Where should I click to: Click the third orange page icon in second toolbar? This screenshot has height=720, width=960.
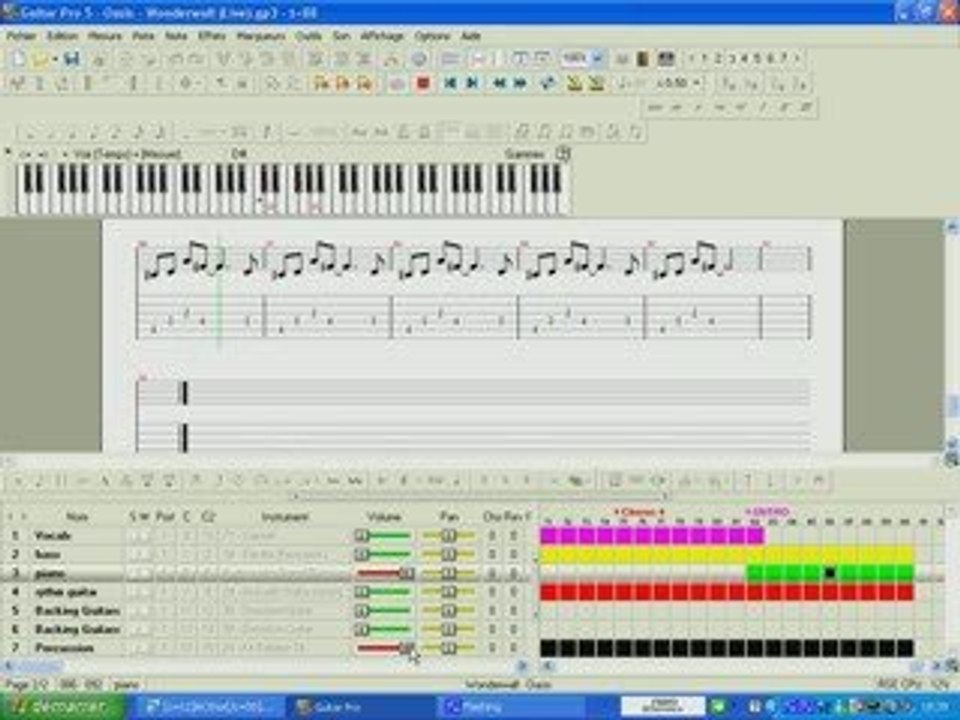[x=365, y=83]
